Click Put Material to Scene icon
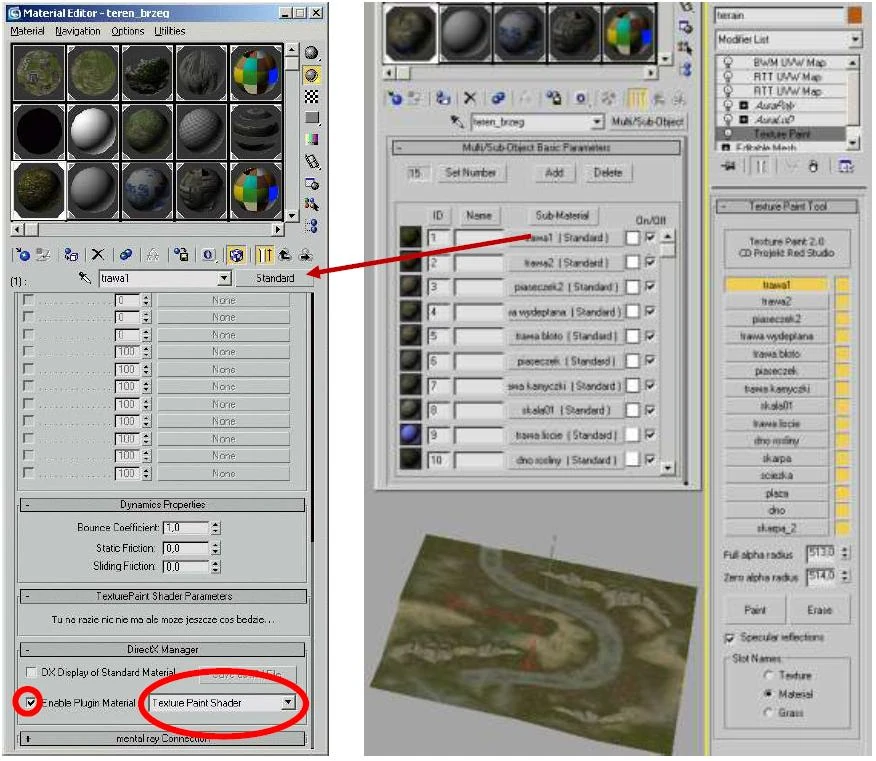The width and height of the screenshot is (876, 761). pyautogui.click(x=43, y=255)
